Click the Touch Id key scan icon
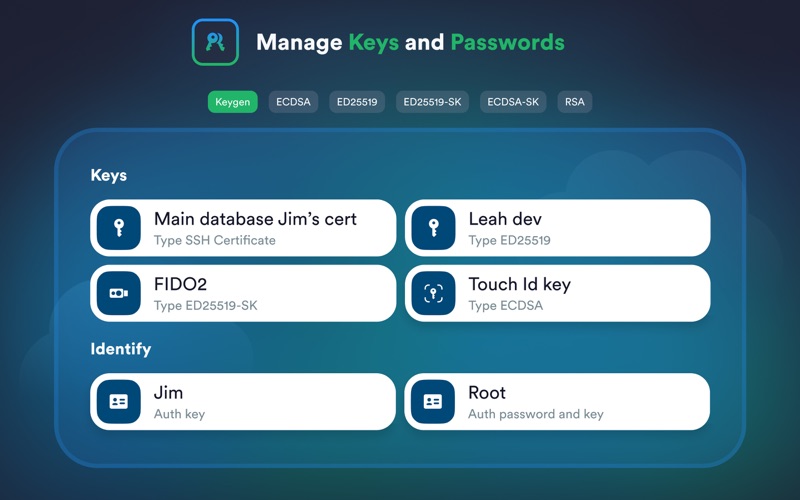 tap(433, 293)
